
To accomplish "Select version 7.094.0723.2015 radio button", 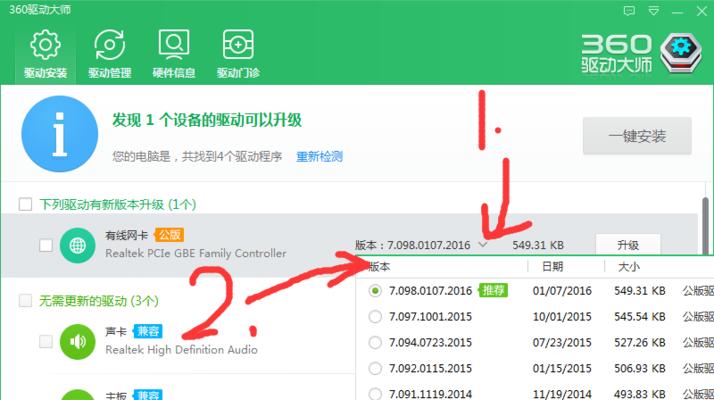I will (375, 342).
